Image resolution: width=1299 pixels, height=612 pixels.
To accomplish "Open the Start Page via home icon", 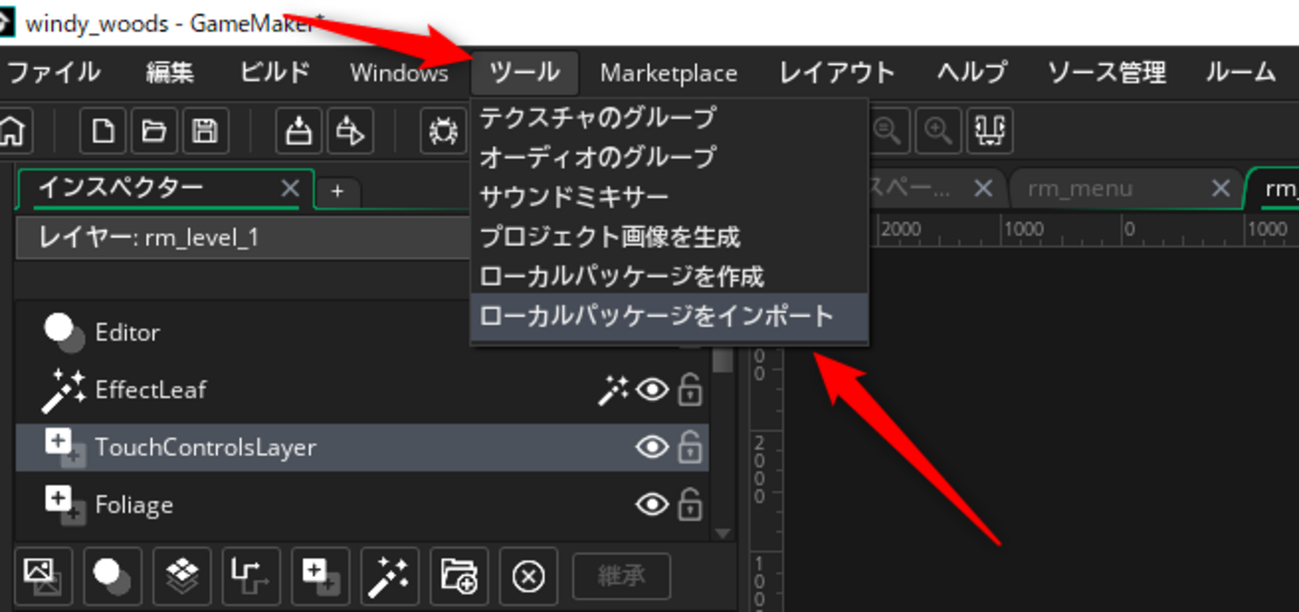I will pos(12,131).
